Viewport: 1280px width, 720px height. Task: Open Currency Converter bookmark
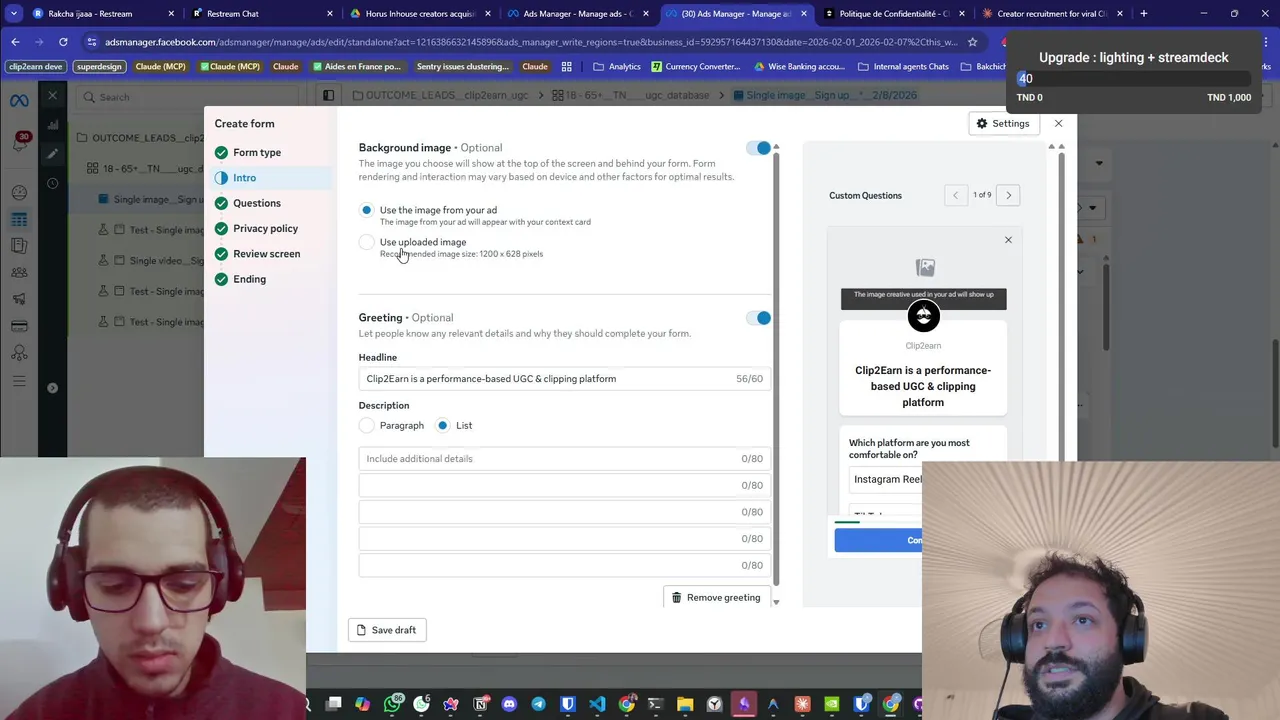[x=696, y=66]
